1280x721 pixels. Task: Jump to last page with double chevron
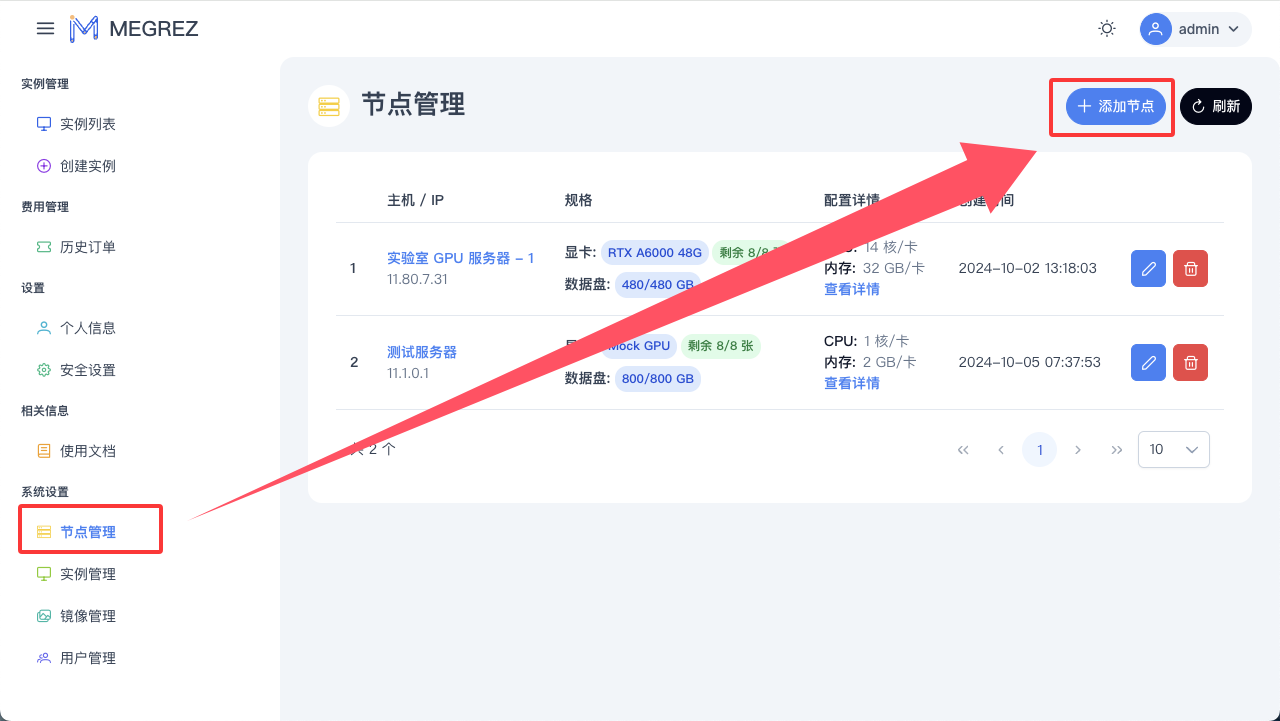[1117, 450]
